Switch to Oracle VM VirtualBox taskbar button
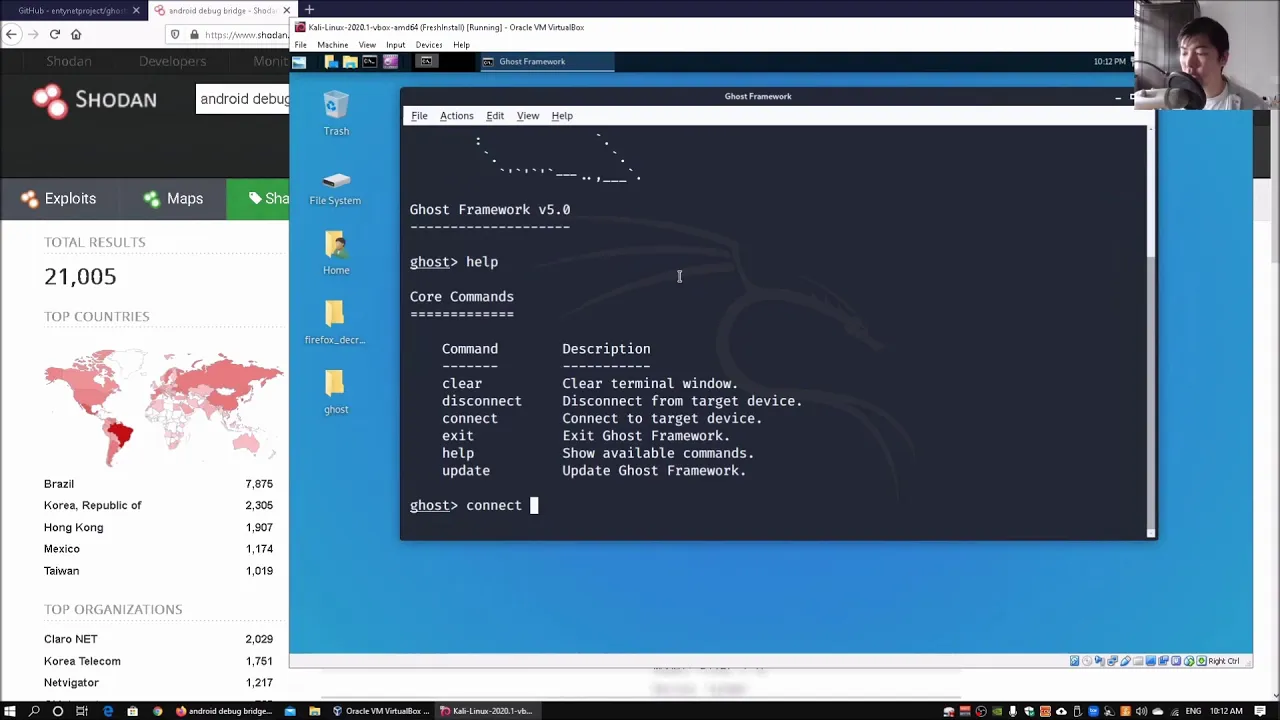The image size is (1280, 720). click(x=382, y=711)
